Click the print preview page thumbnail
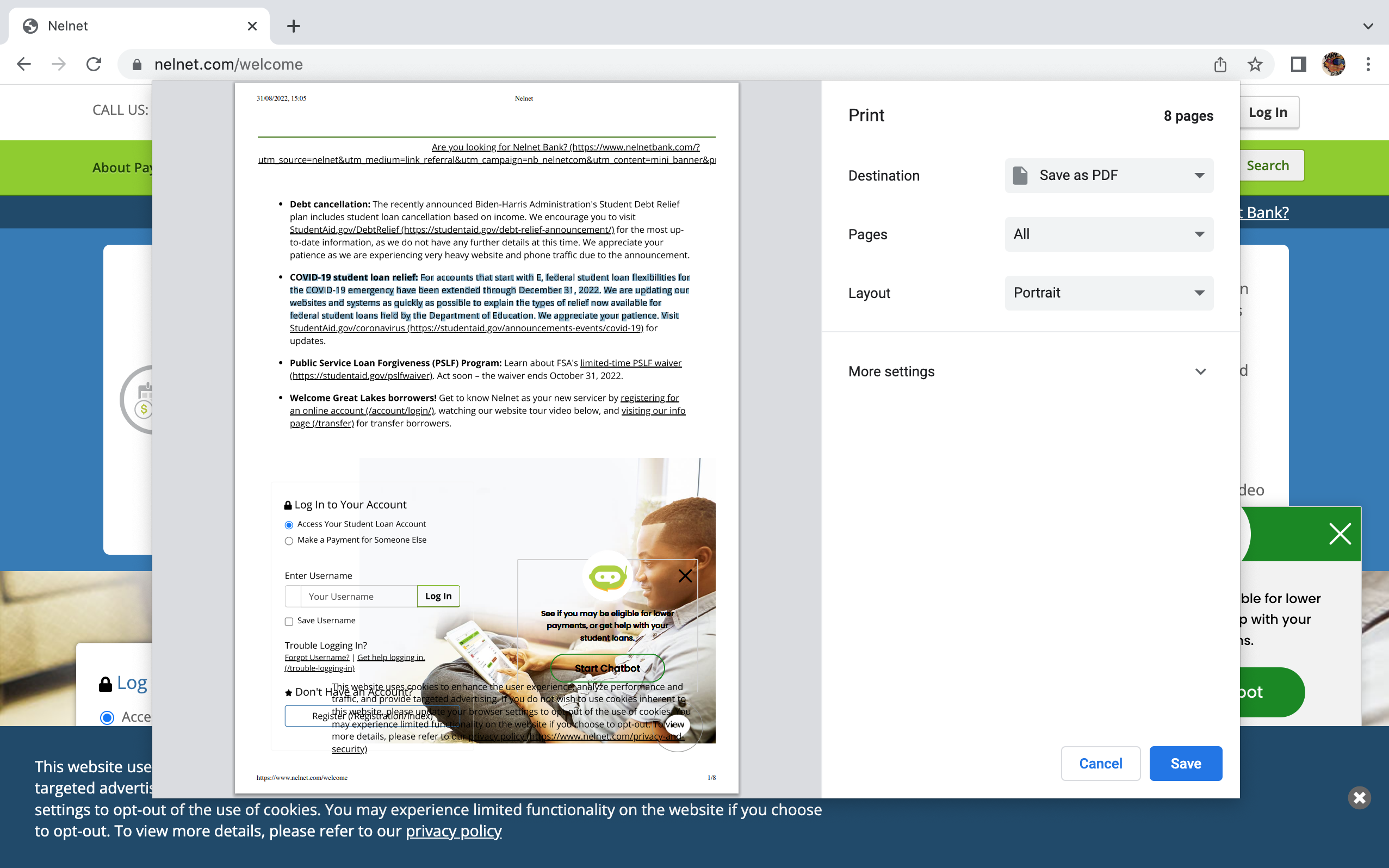The height and width of the screenshot is (868, 1389). point(486,438)
